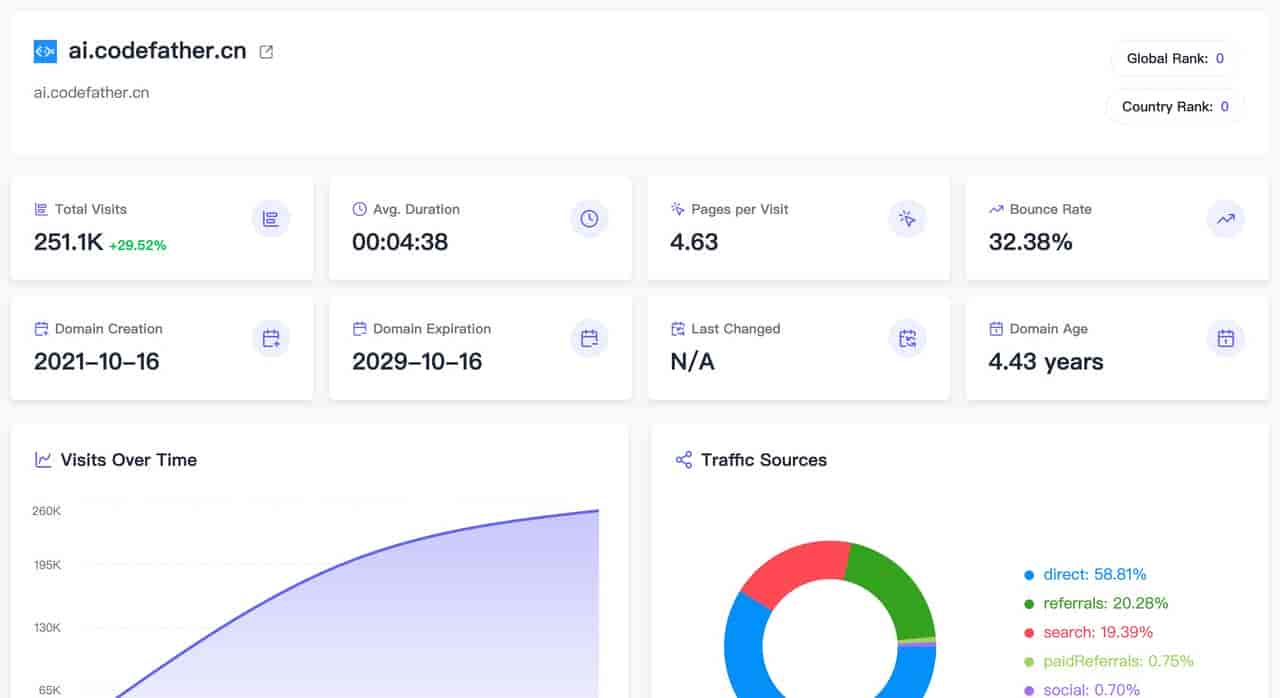This screenshot has height=698, width=1280.
Task: Click the small trend icon left of Bounce Rate
Action: [996, 209]
